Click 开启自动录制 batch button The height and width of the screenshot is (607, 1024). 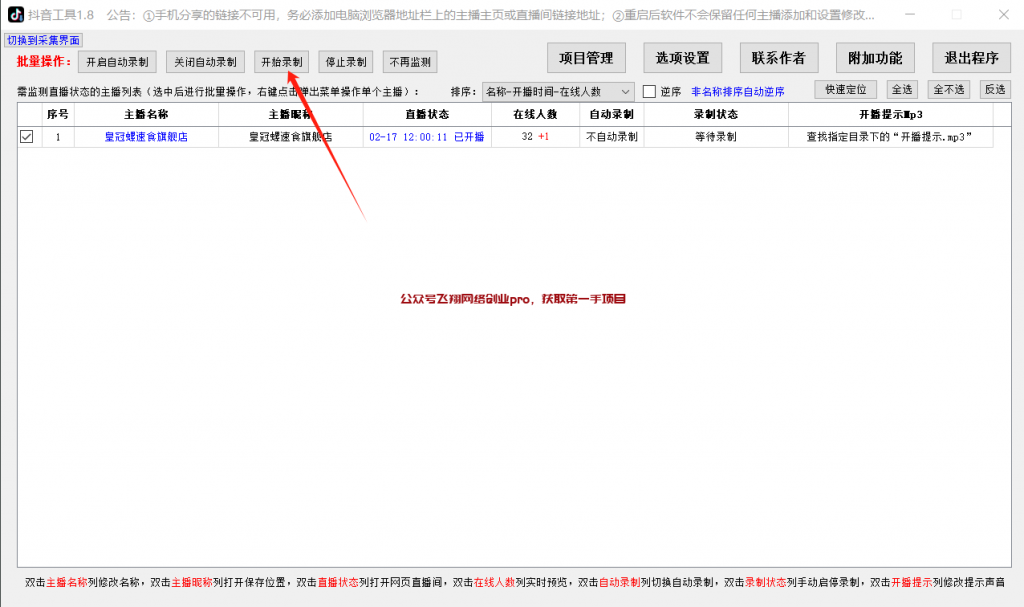point(118,62)
